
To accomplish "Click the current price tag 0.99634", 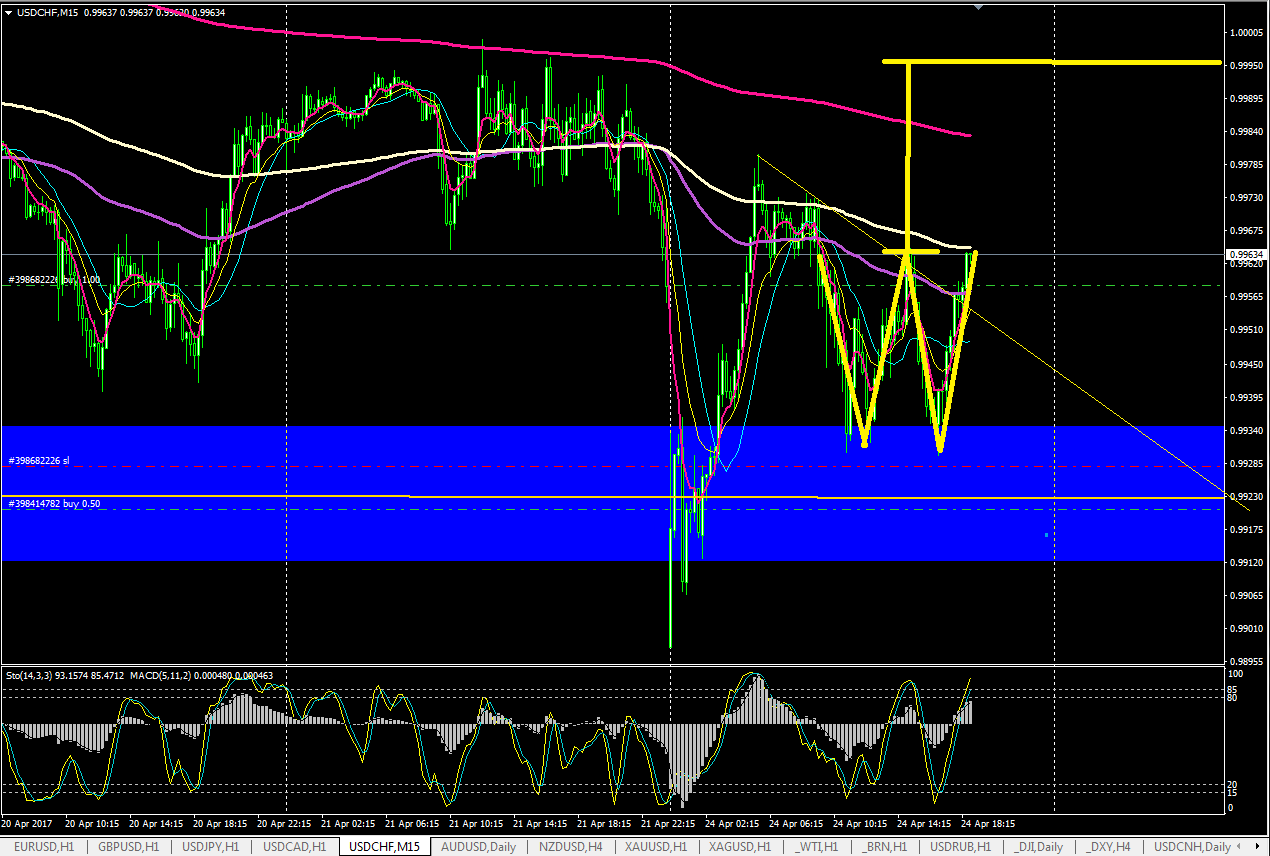I will point(1247,254).
